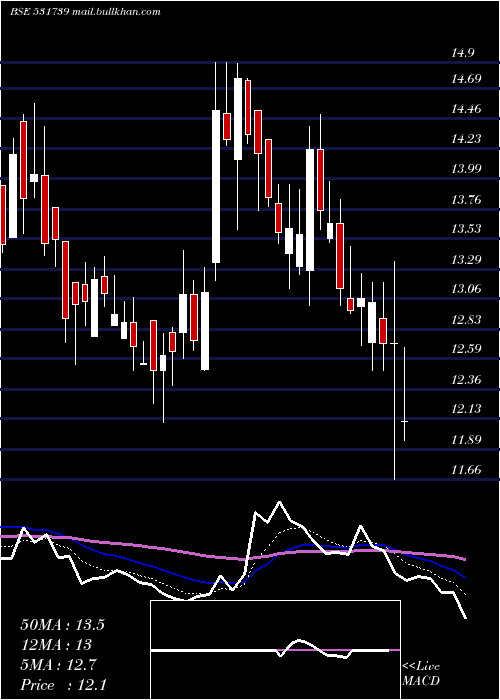Click the 12.83 price axis label
This screenshot has height=700, width=500.
467,320
